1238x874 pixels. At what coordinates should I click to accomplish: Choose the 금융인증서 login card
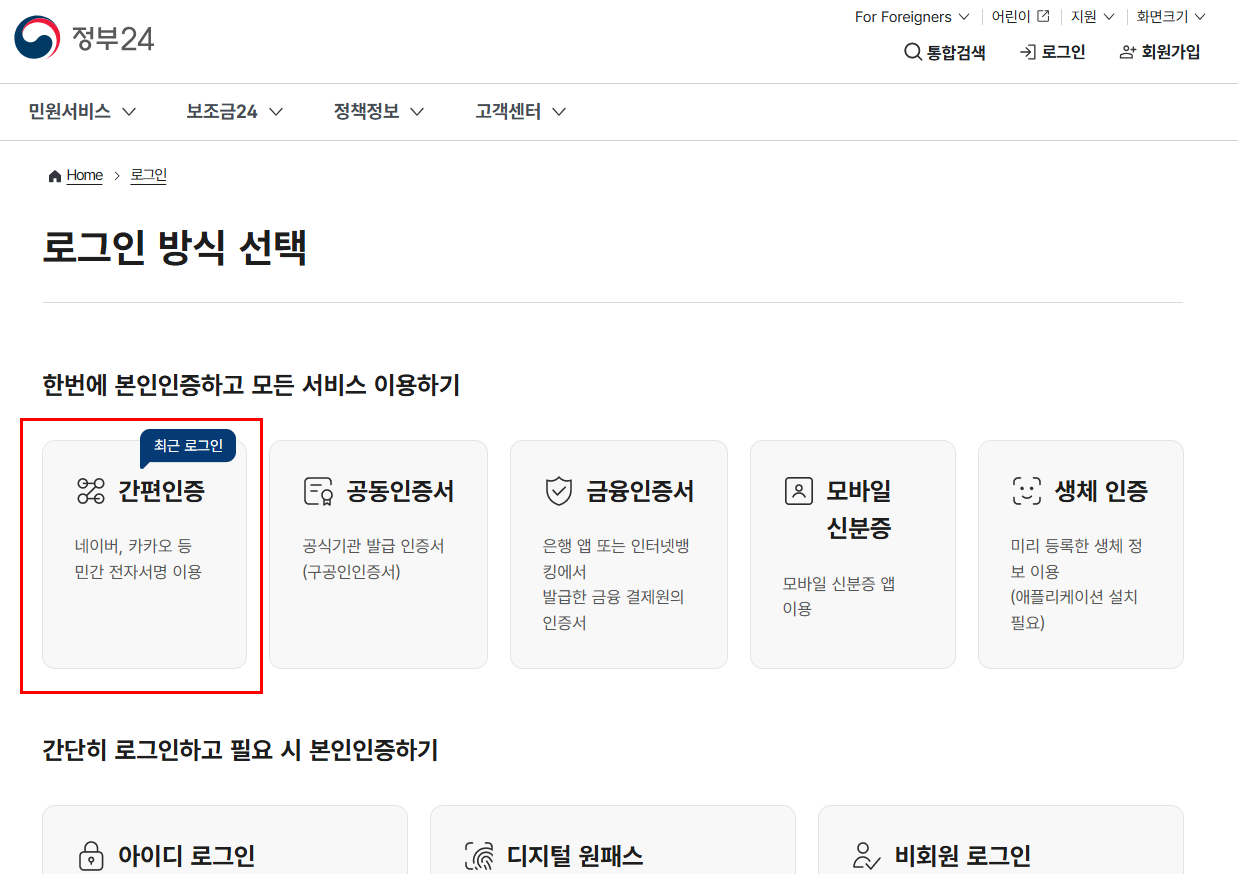click(x=619, y=554)
